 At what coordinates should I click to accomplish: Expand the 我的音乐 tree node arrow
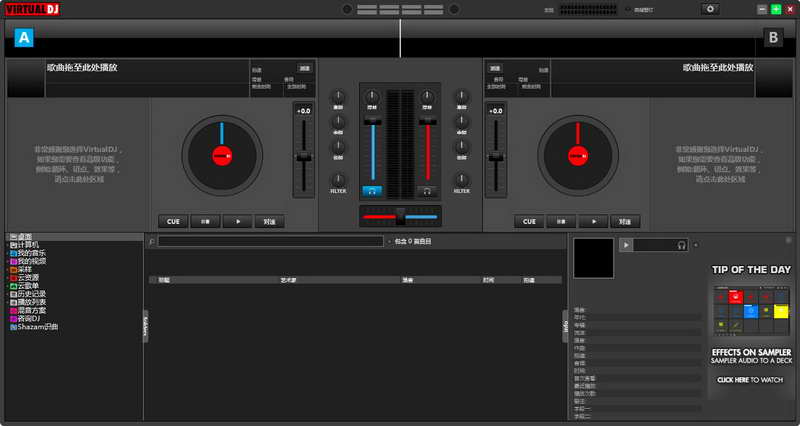pyautogui.click(x=8, y=254)
